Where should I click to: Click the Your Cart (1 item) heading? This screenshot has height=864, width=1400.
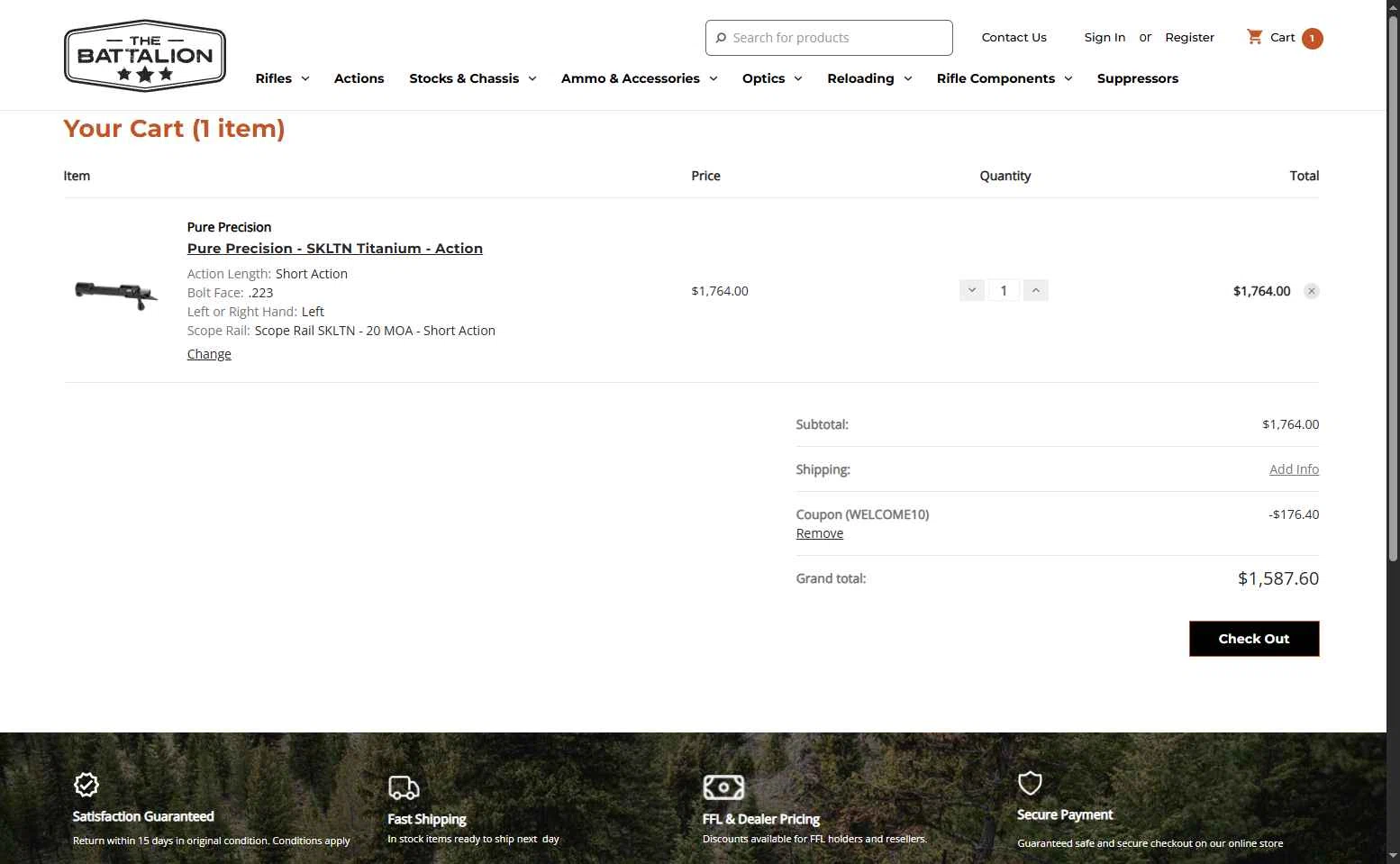point(174,129)
